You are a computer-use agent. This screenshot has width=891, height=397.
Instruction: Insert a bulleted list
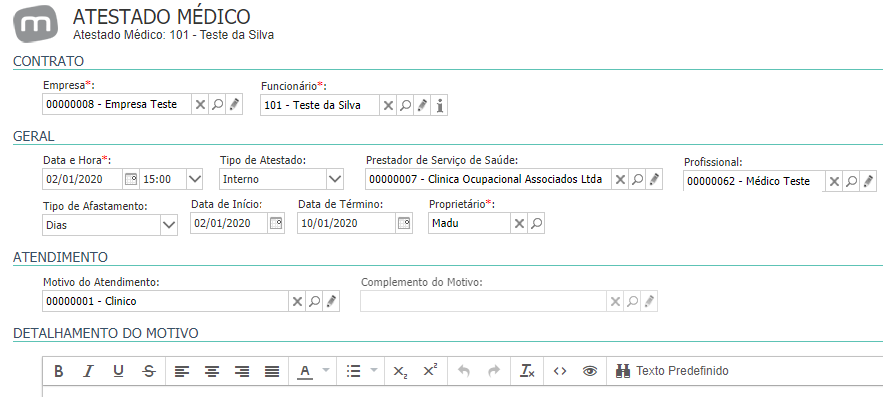pos(353,371)
